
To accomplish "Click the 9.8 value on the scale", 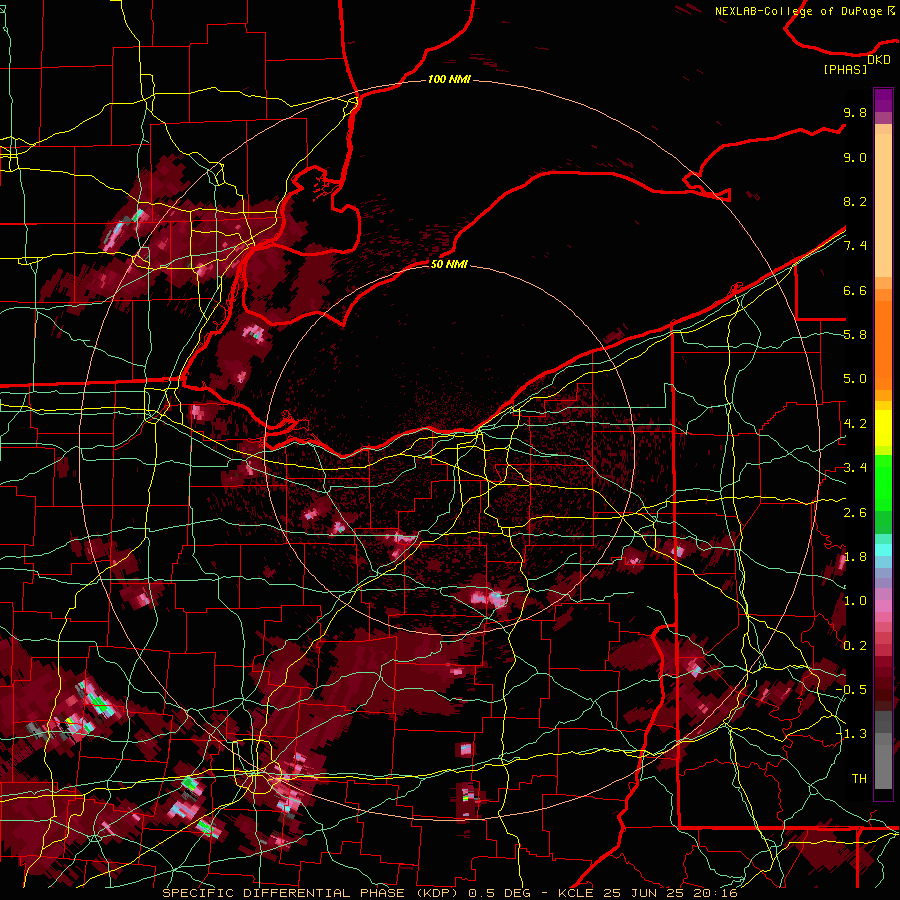I will 855,112.
